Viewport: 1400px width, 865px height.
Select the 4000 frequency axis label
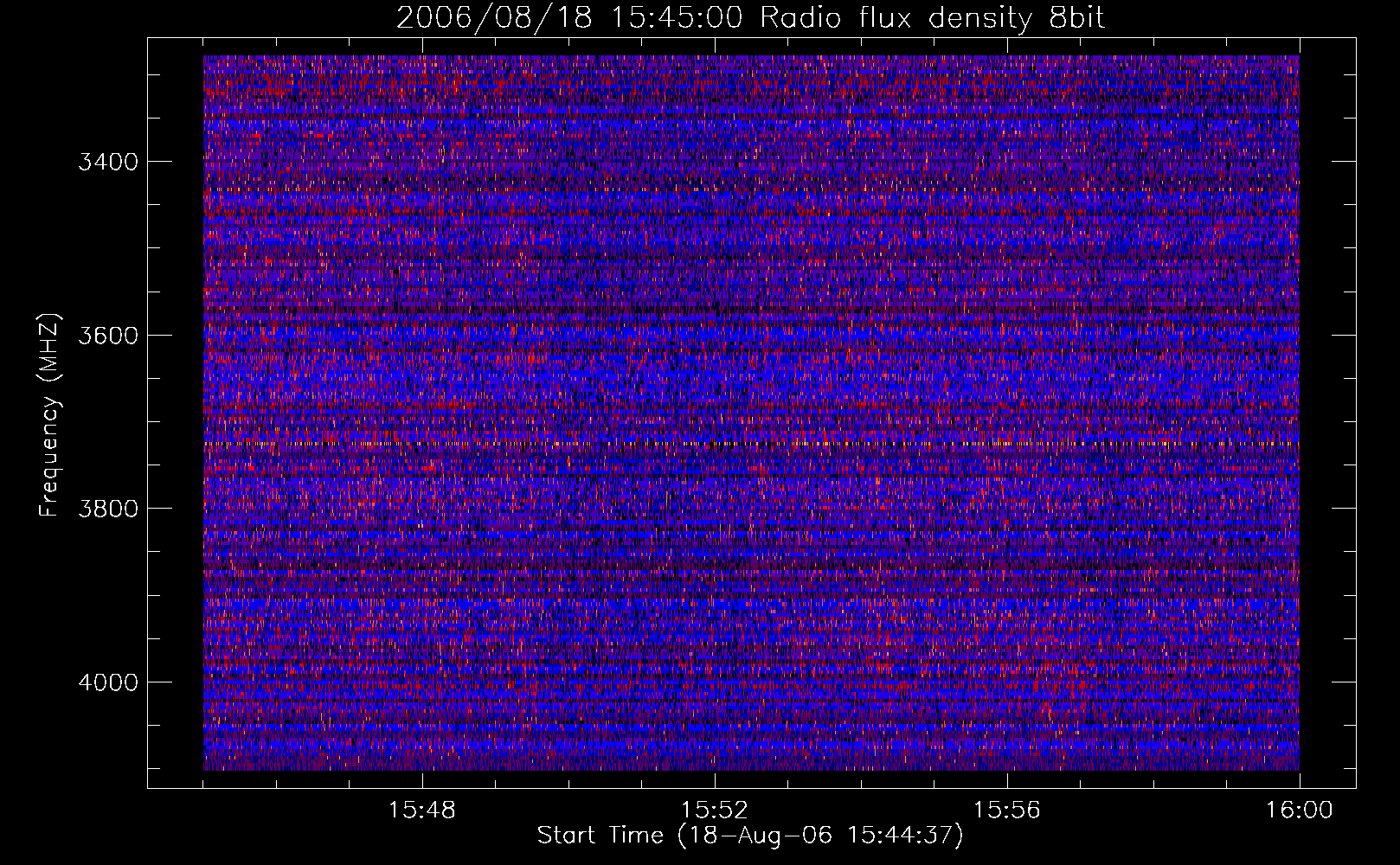click(108, 682)
